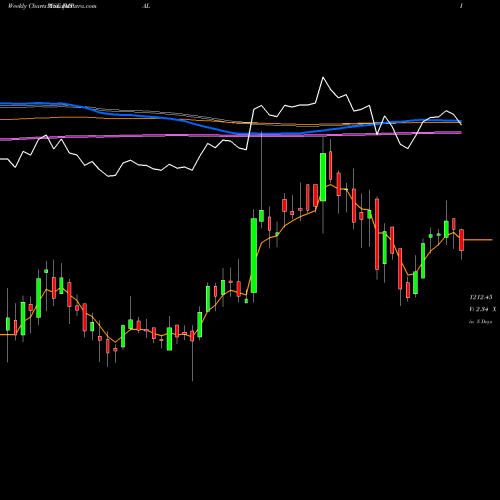The width and height of the screenshot is (500, 500).
Task: Click the price value 1212.45
Action: (481, 297)
